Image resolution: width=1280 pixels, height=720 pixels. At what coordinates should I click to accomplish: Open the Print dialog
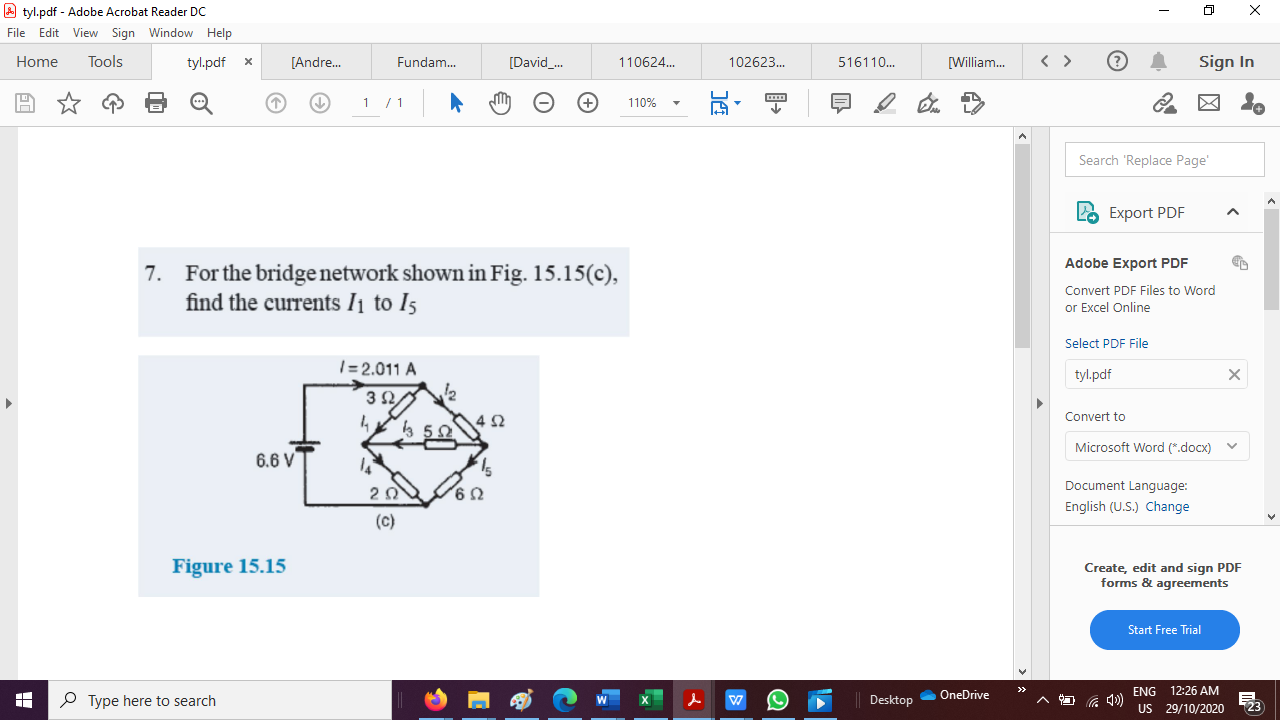tap(156, 103)
